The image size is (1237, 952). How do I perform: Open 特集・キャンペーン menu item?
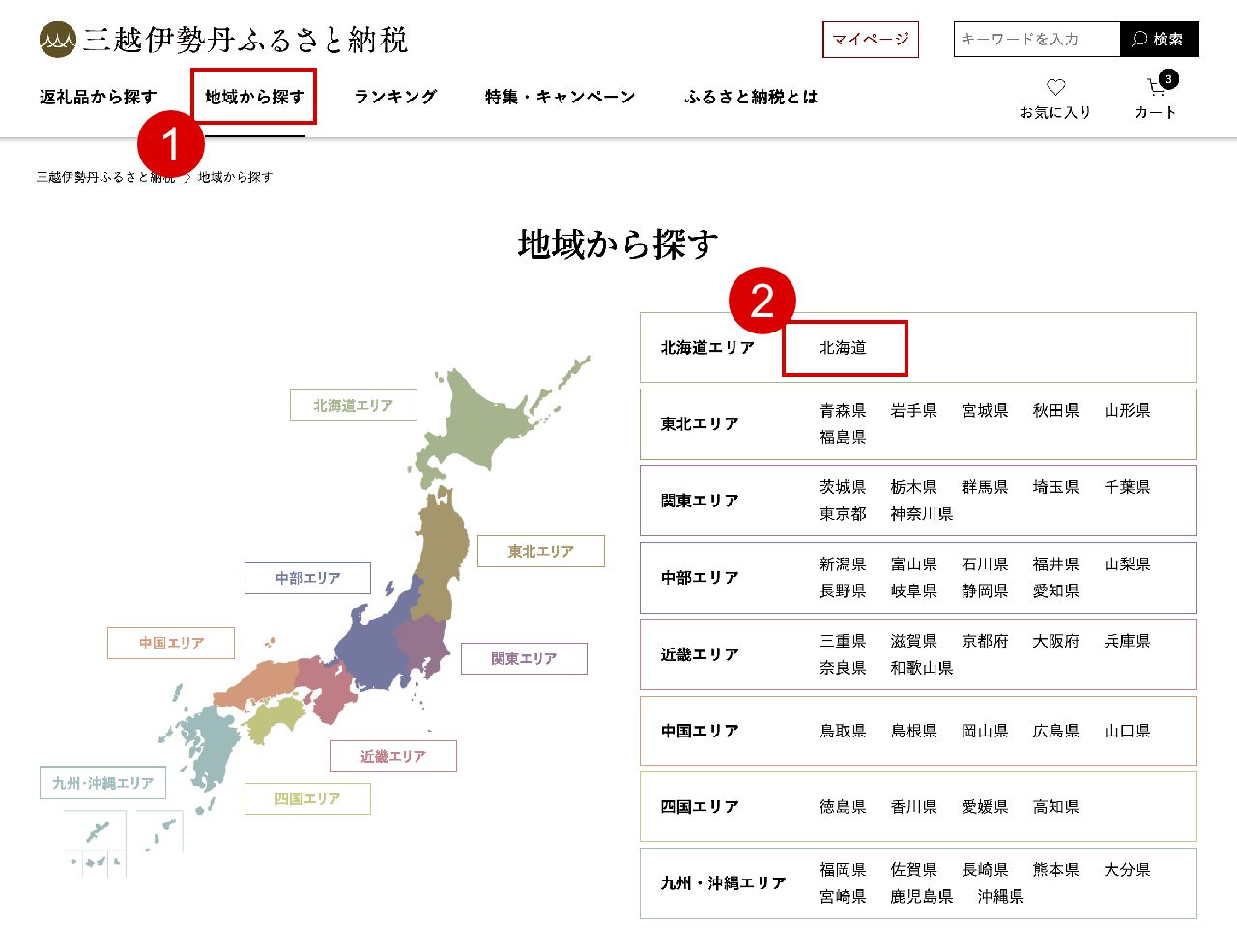coord(560,97)
